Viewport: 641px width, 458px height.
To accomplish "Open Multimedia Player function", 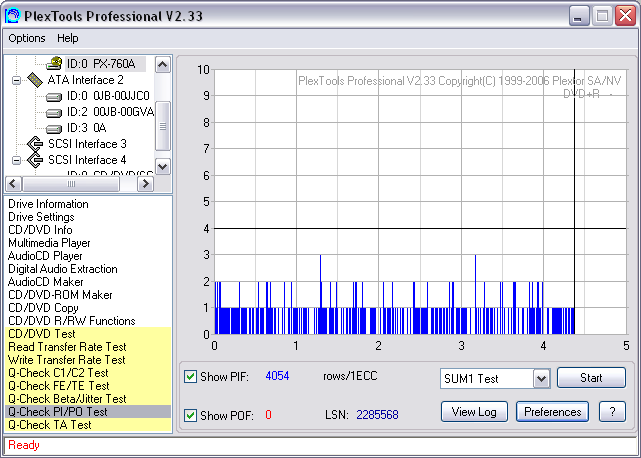I will [x=49, y=243].
